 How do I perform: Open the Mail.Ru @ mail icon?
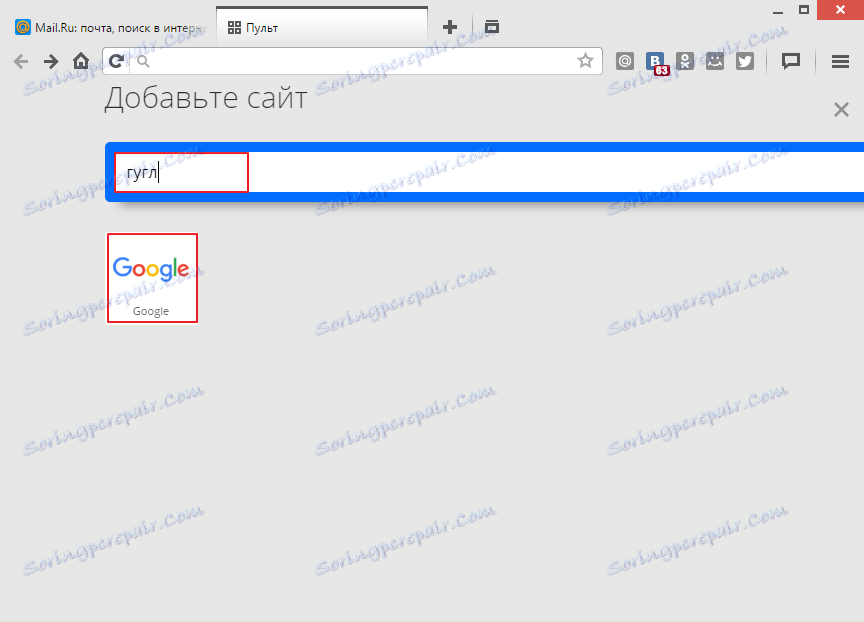click(624, 61)
